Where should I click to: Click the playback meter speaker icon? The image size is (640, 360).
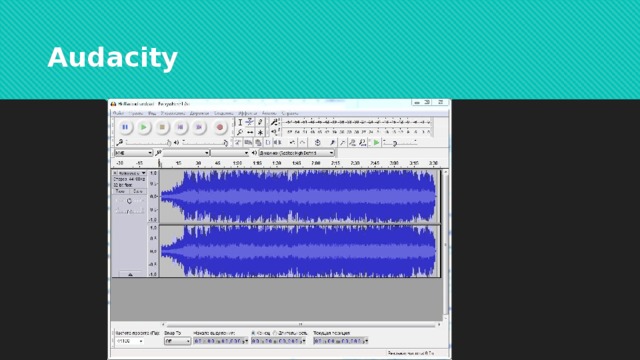click(x=274, y=132)
